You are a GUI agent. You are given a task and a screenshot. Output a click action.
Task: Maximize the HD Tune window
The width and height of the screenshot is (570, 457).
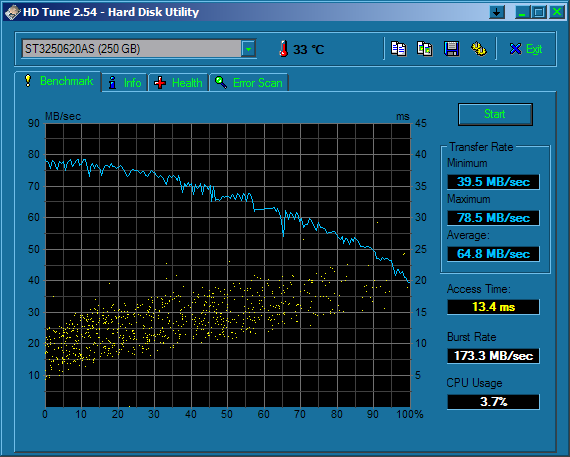click(538, 12)
